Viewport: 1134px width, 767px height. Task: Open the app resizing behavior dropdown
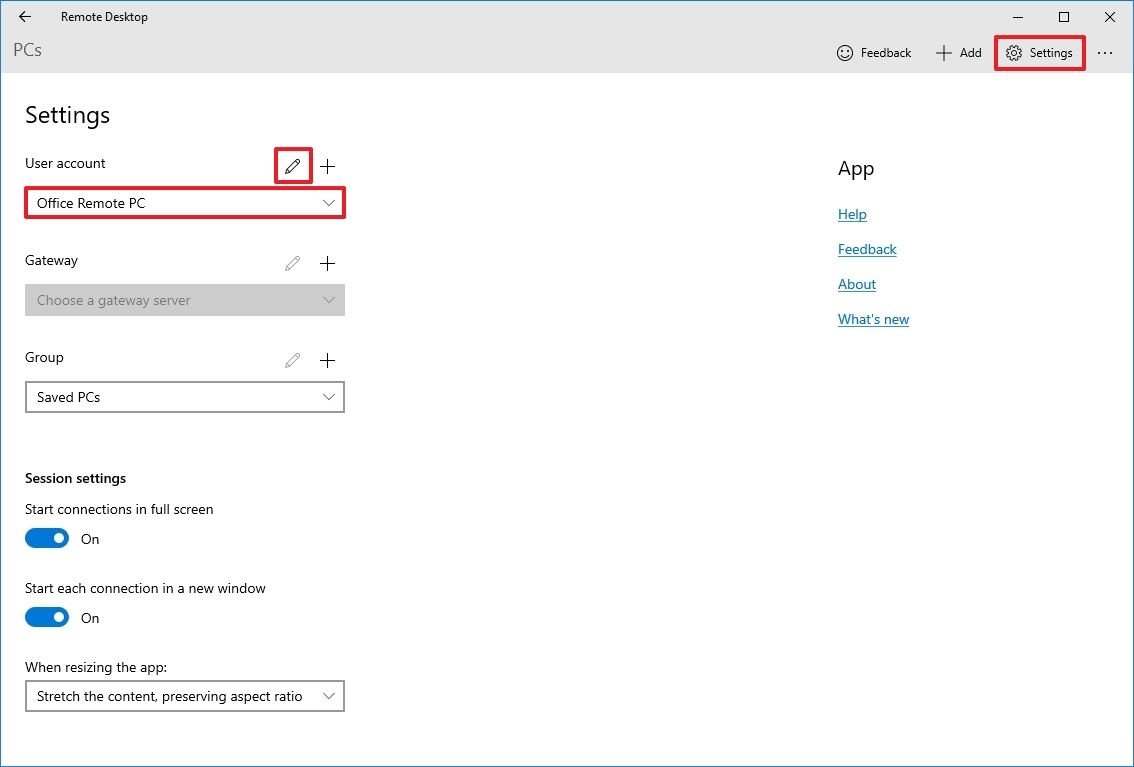[185, 696]
